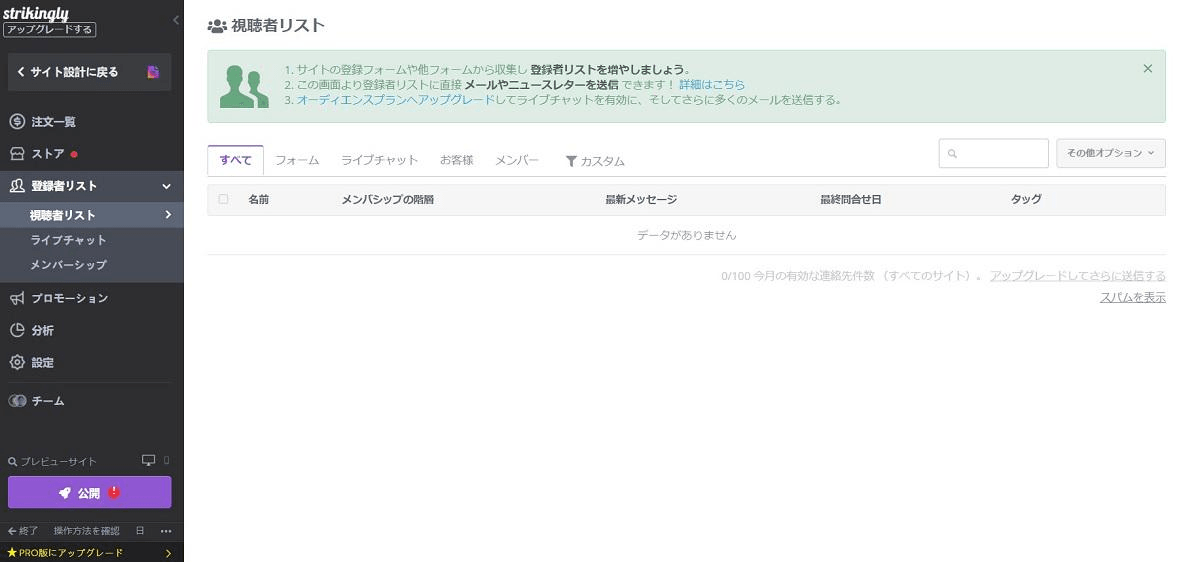Open メンバーシップ submenu item

click(x=68, y=265)
